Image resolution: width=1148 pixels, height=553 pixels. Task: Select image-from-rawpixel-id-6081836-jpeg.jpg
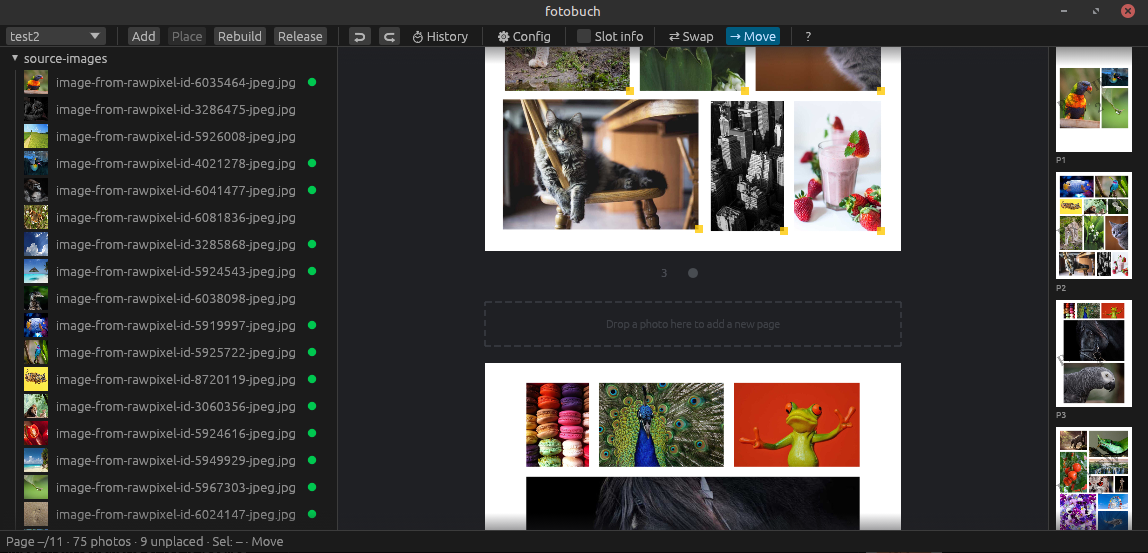(176, 218)
